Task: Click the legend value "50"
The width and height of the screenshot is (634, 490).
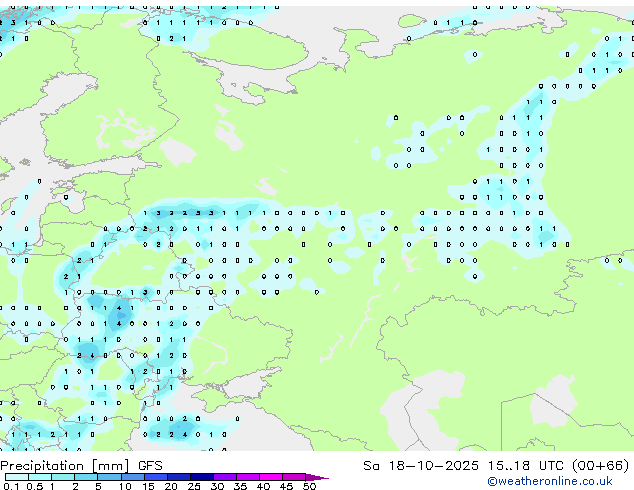Action: click(x=309, y=486)
